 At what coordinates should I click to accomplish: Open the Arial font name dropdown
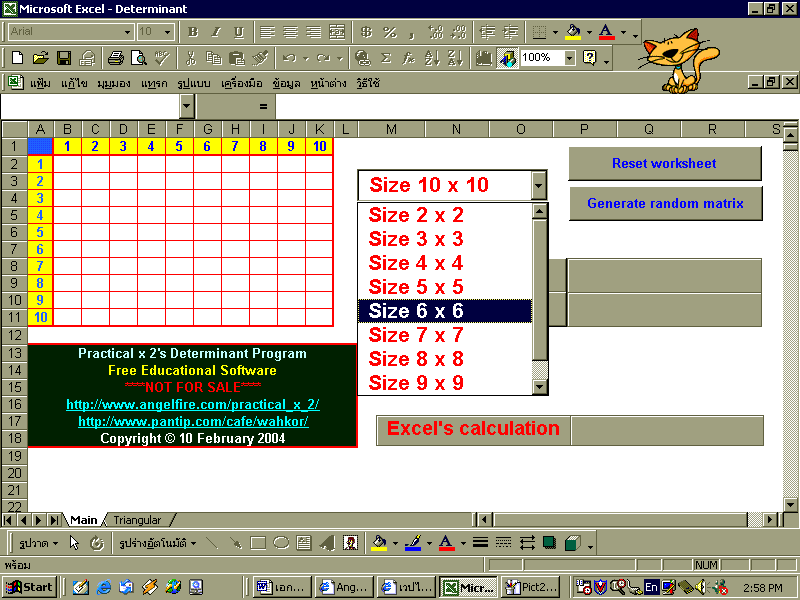126,32
